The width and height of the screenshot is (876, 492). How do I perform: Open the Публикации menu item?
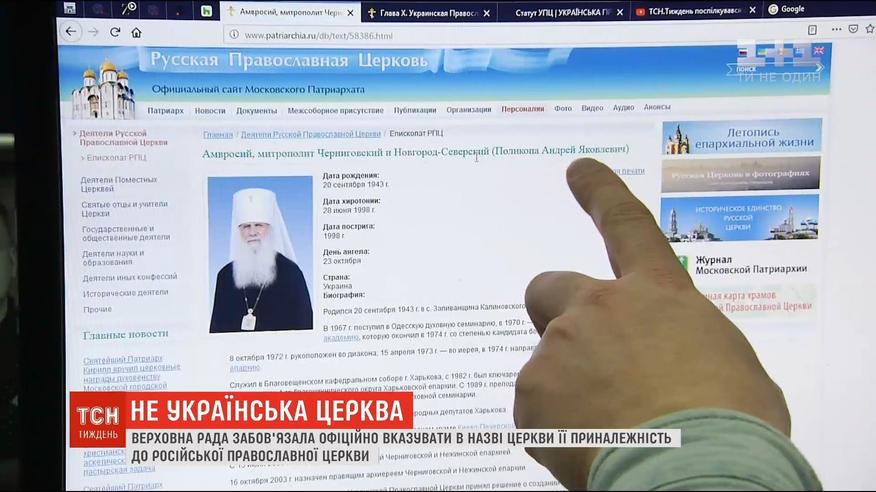pos(415,110)
